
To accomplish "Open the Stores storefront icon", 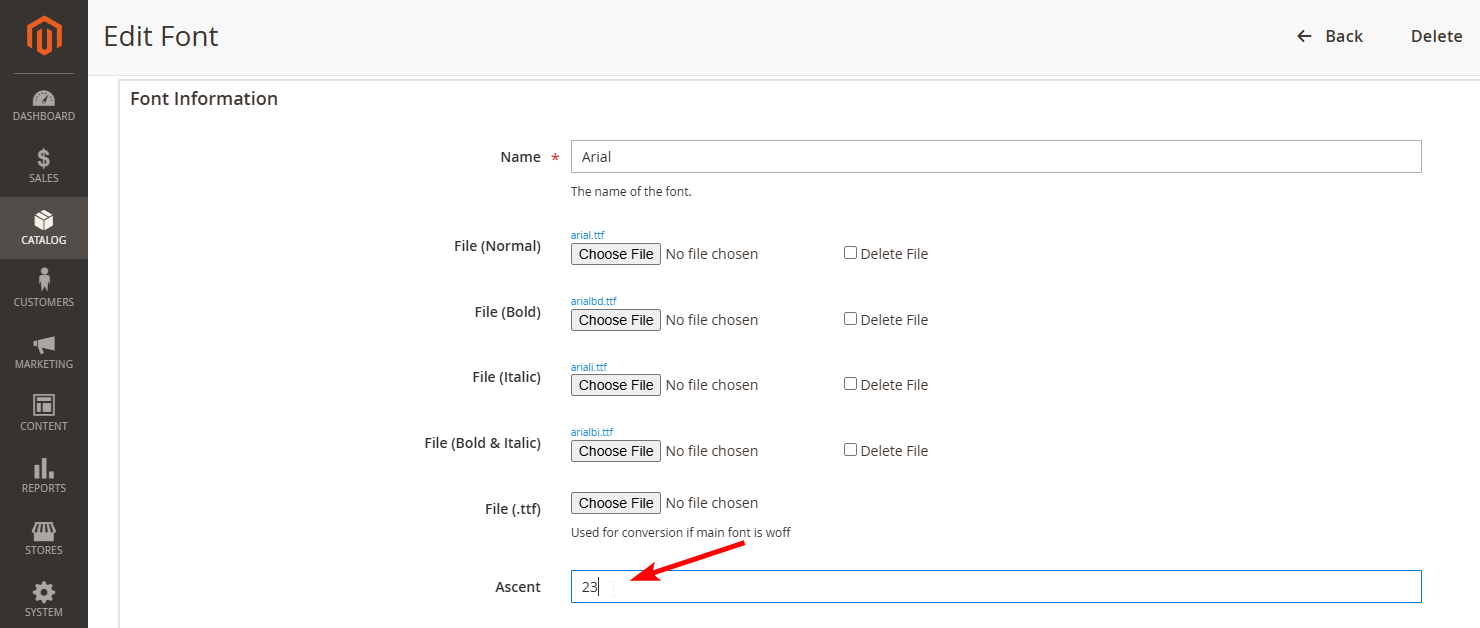I will tap(44, 530).
